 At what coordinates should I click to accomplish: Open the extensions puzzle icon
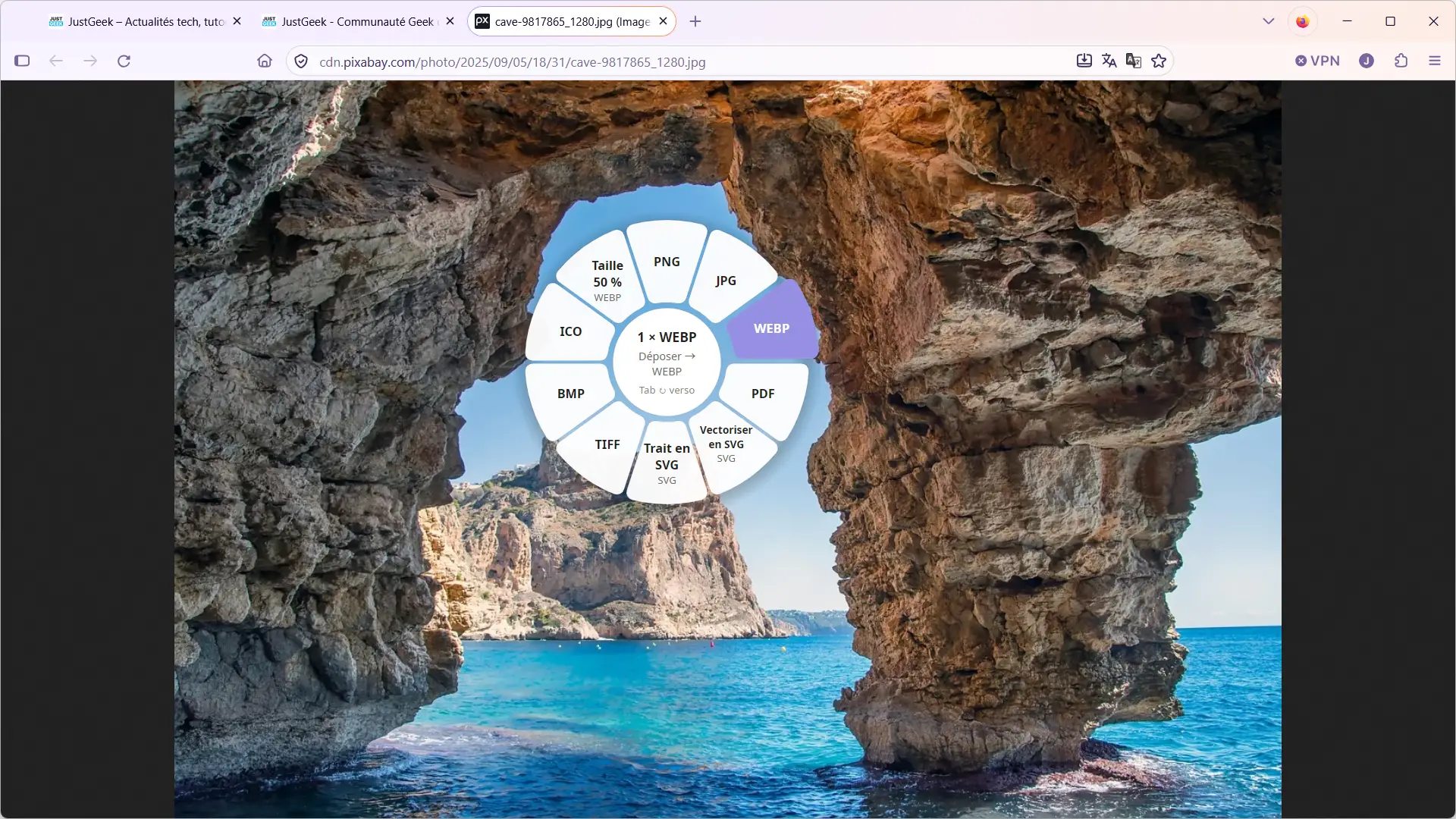tap(1401, 61)
